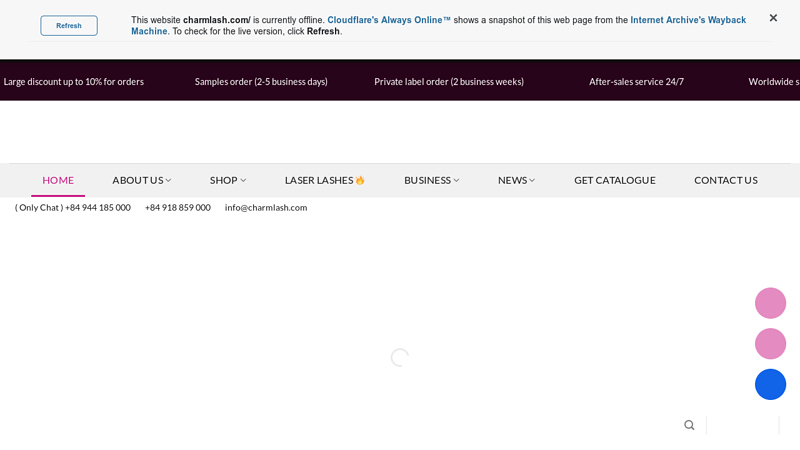Open the ABOUT US menu

[138, 180]
